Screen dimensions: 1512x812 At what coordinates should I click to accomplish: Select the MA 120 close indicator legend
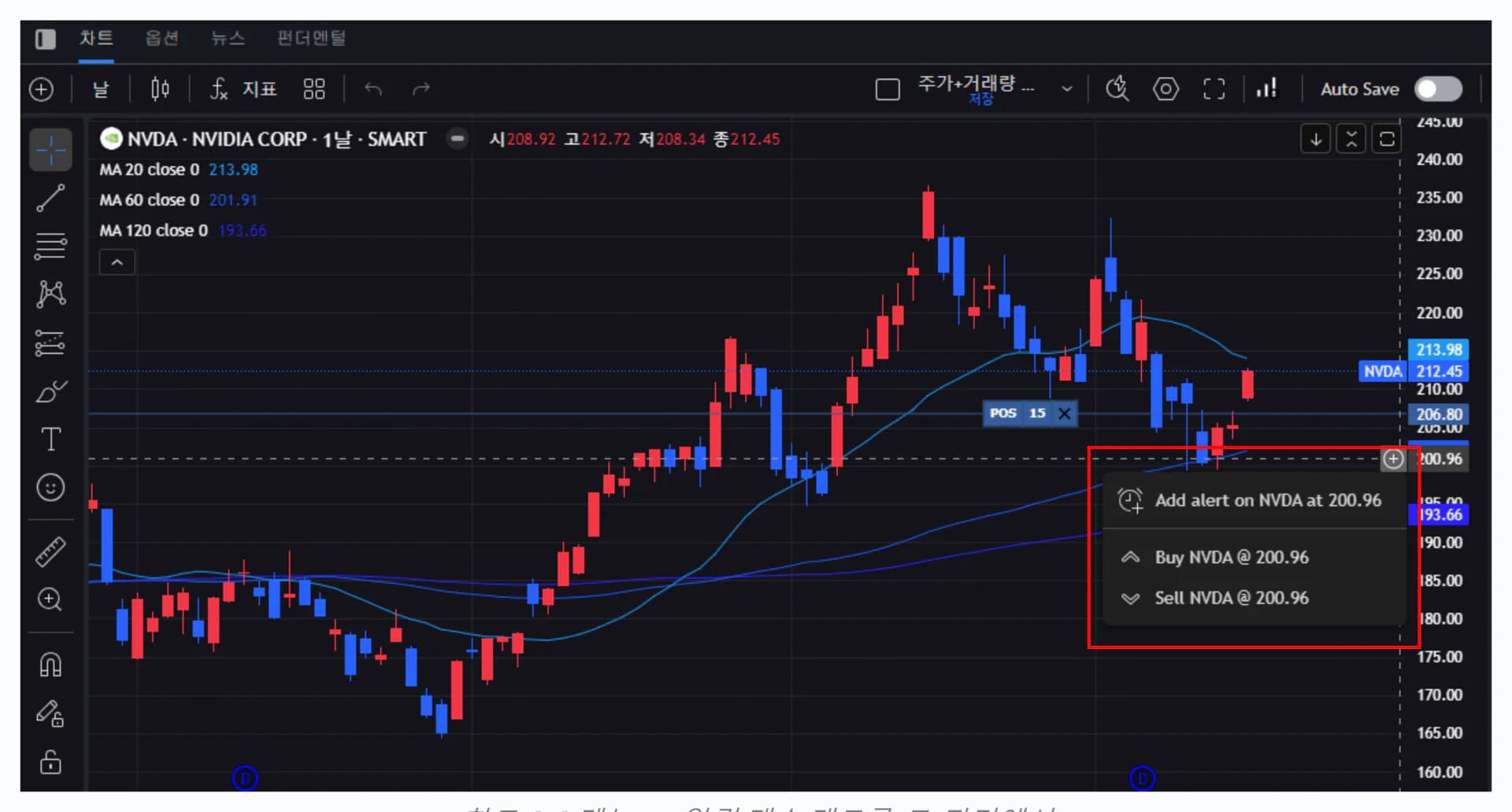[x=183, y=231]
